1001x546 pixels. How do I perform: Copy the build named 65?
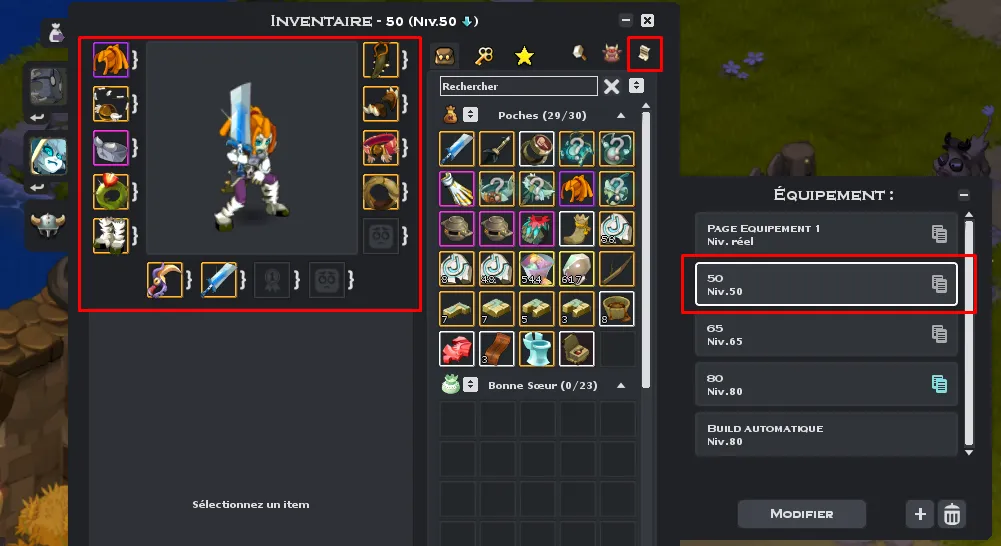pyautogui.click(x=939, y=334)
